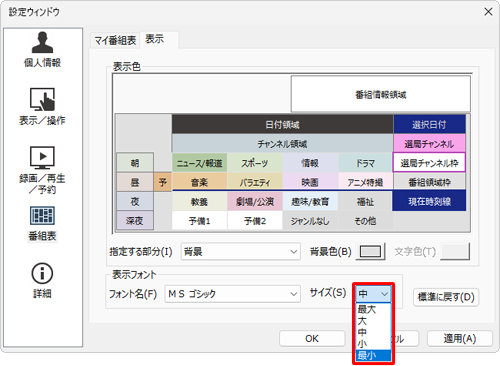The height and width of the screenshot is (366, 500).
Task: Select the 映画 genre cell
Action: tap(310, 182)
